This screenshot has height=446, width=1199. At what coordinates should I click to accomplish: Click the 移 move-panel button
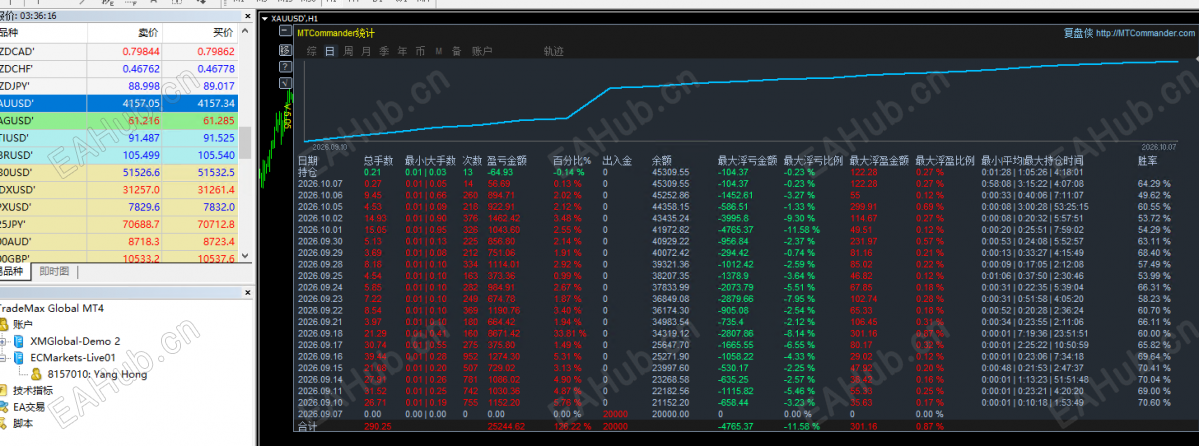[285, 50]
